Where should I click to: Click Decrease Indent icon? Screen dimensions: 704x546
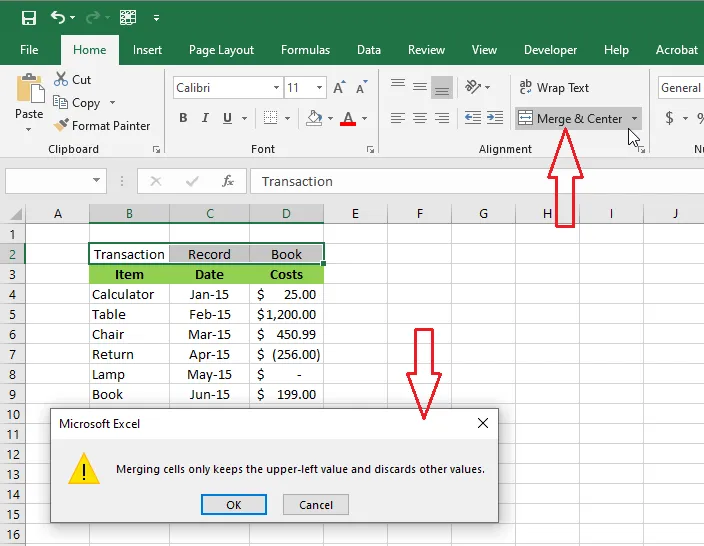click(473, 118)
